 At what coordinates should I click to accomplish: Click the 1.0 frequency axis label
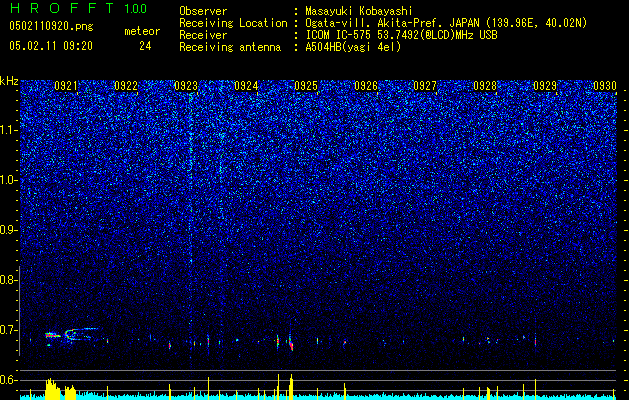click(x=9, y=180)
